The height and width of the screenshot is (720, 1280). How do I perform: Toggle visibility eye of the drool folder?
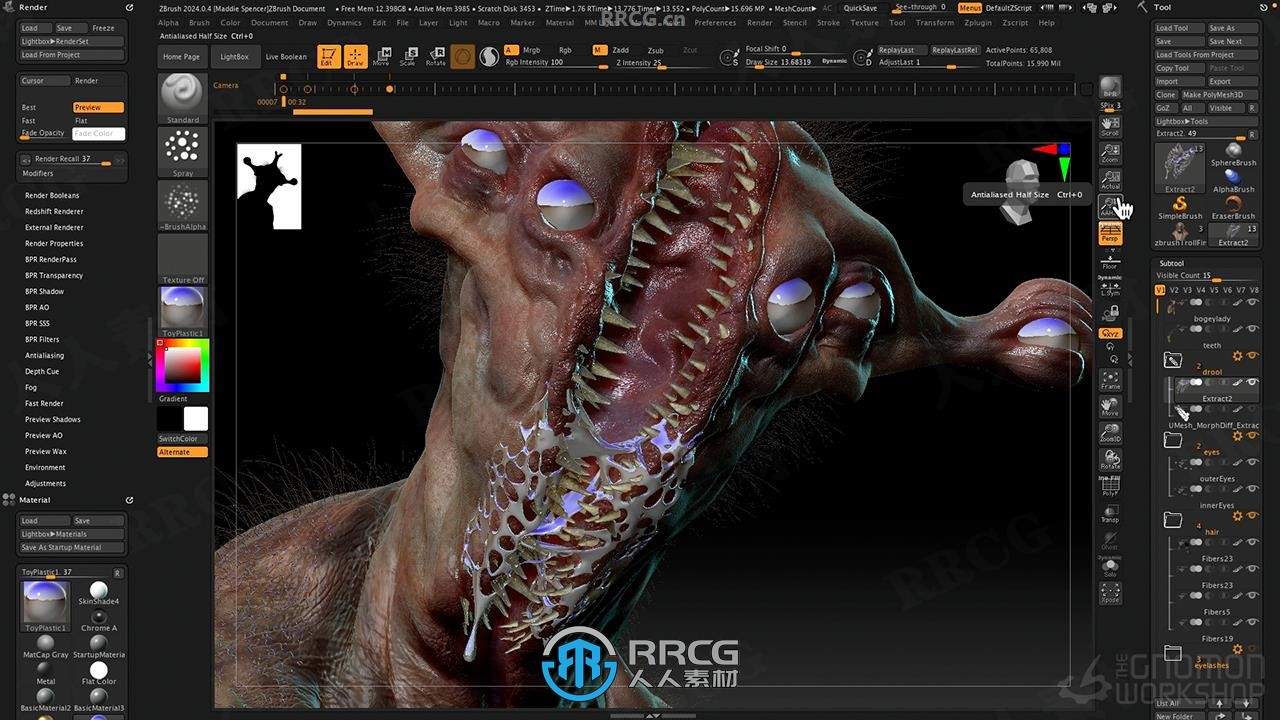(1252, 355)
